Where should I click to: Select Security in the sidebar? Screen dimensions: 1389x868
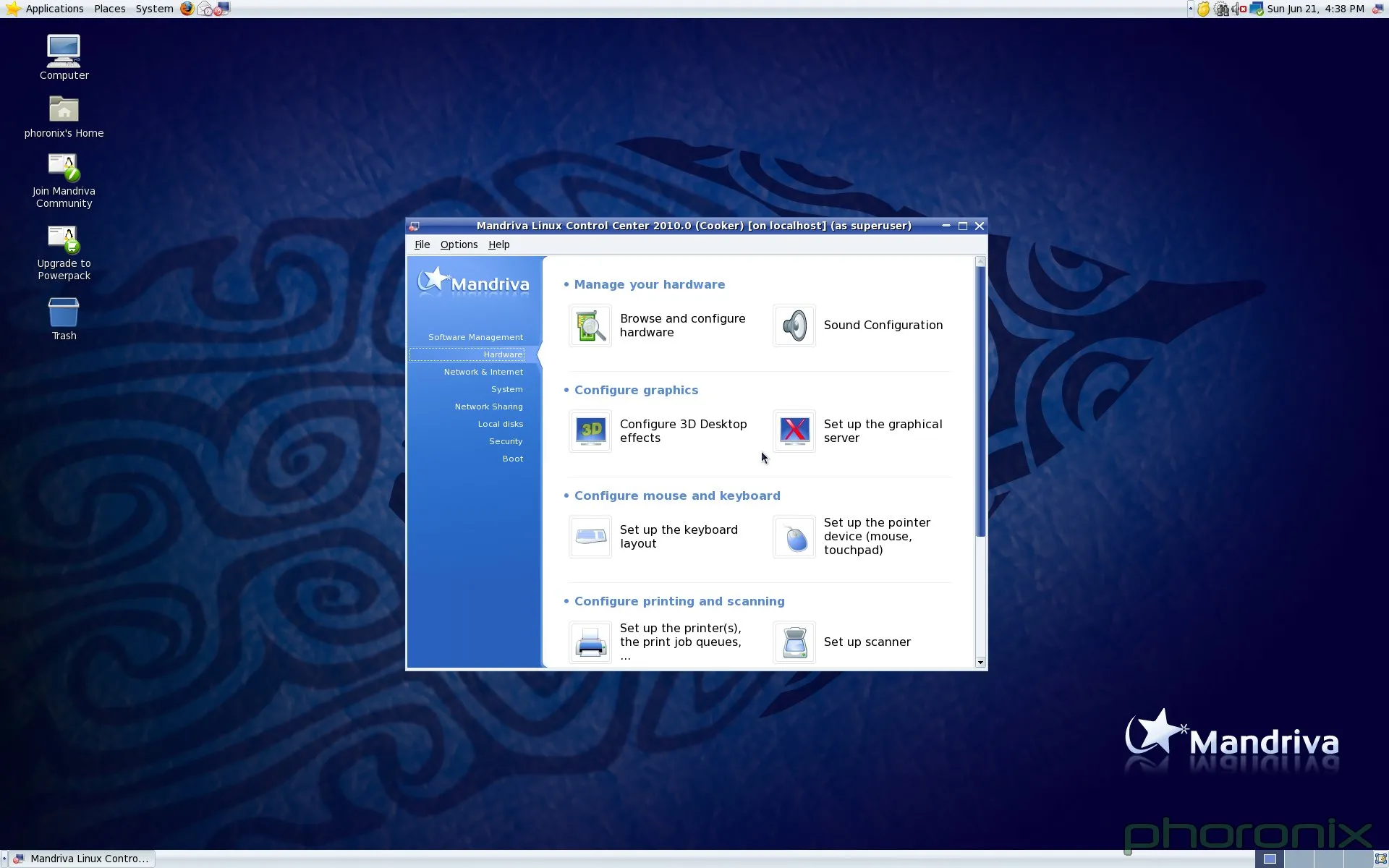pos(505,441)
